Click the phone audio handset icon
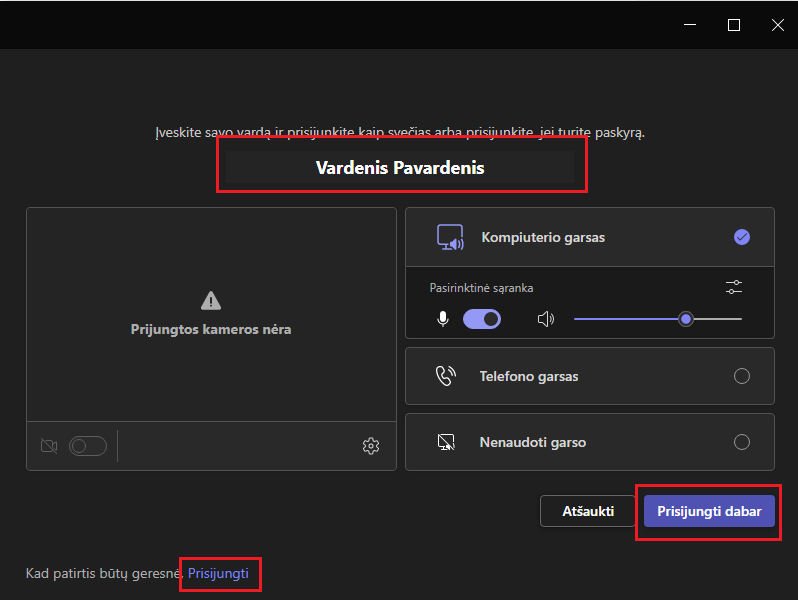 point(446,377)
